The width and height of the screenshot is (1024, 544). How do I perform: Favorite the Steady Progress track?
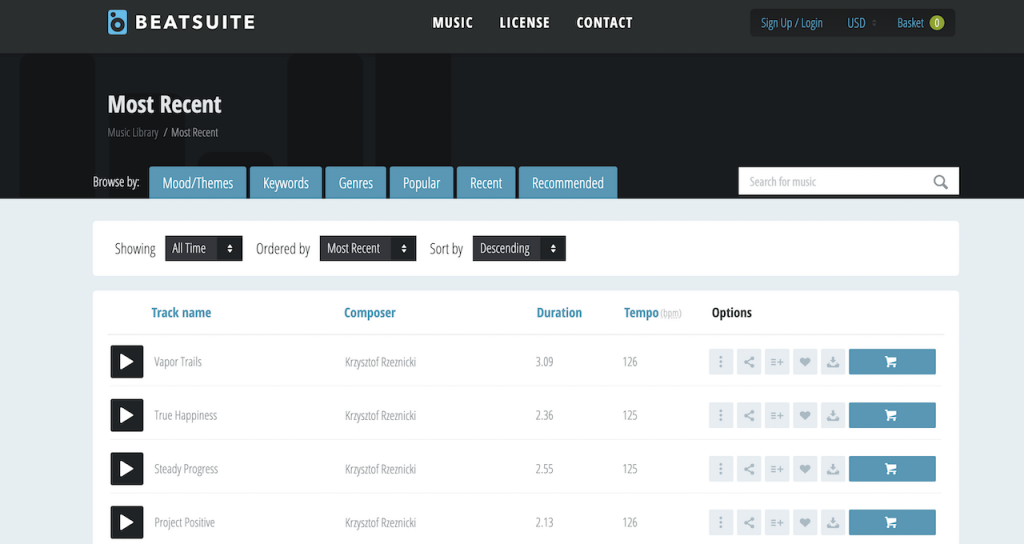805,469
